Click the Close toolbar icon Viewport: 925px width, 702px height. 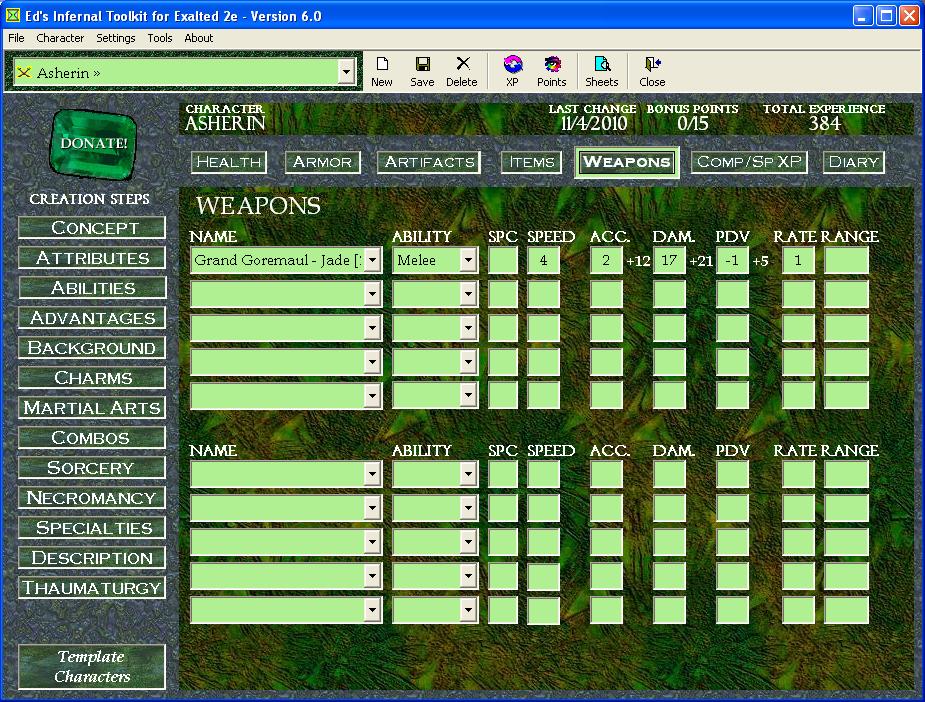(652, 72)
